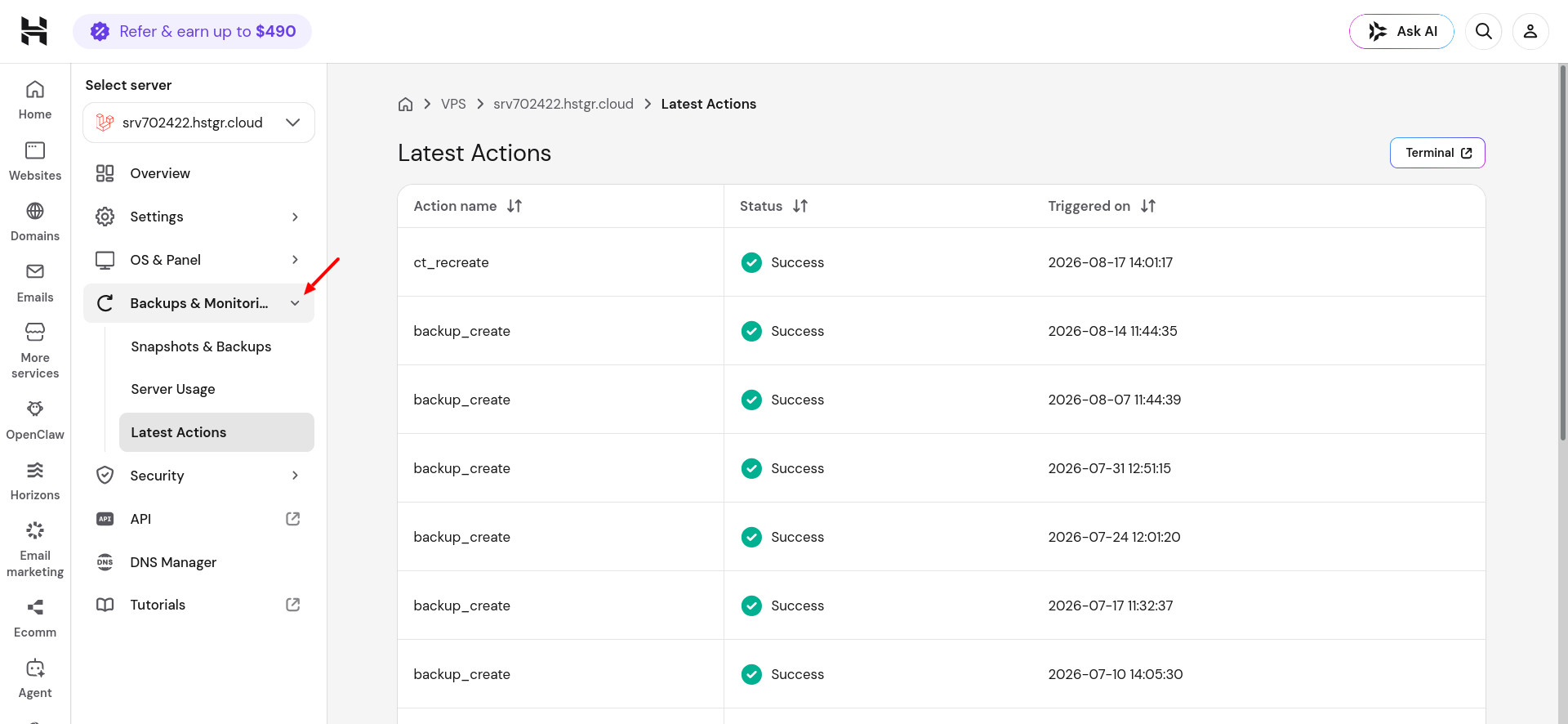Click the Select server label
This screenshot has width=1568, height=724.
tap(128, 85)
